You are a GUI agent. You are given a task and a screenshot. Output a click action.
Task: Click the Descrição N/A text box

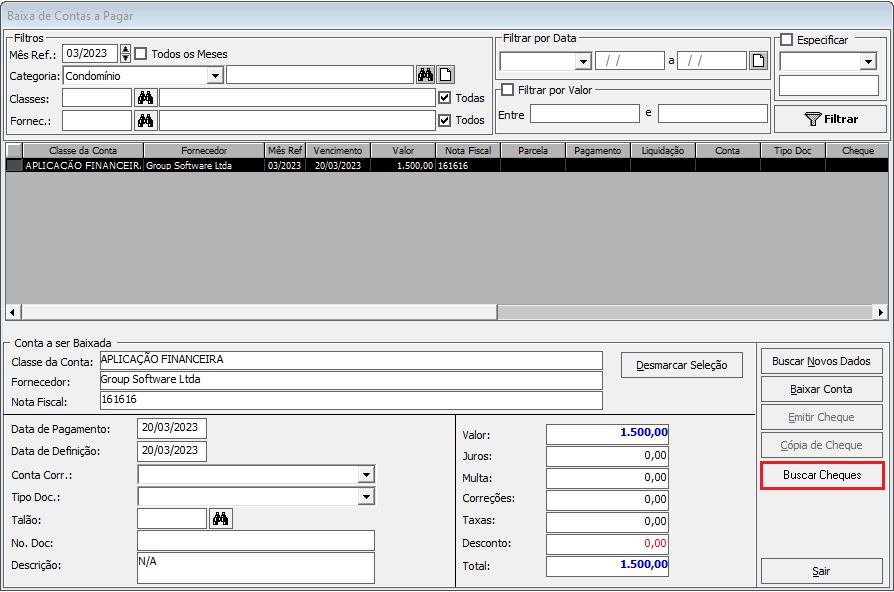tap(256, 568)
